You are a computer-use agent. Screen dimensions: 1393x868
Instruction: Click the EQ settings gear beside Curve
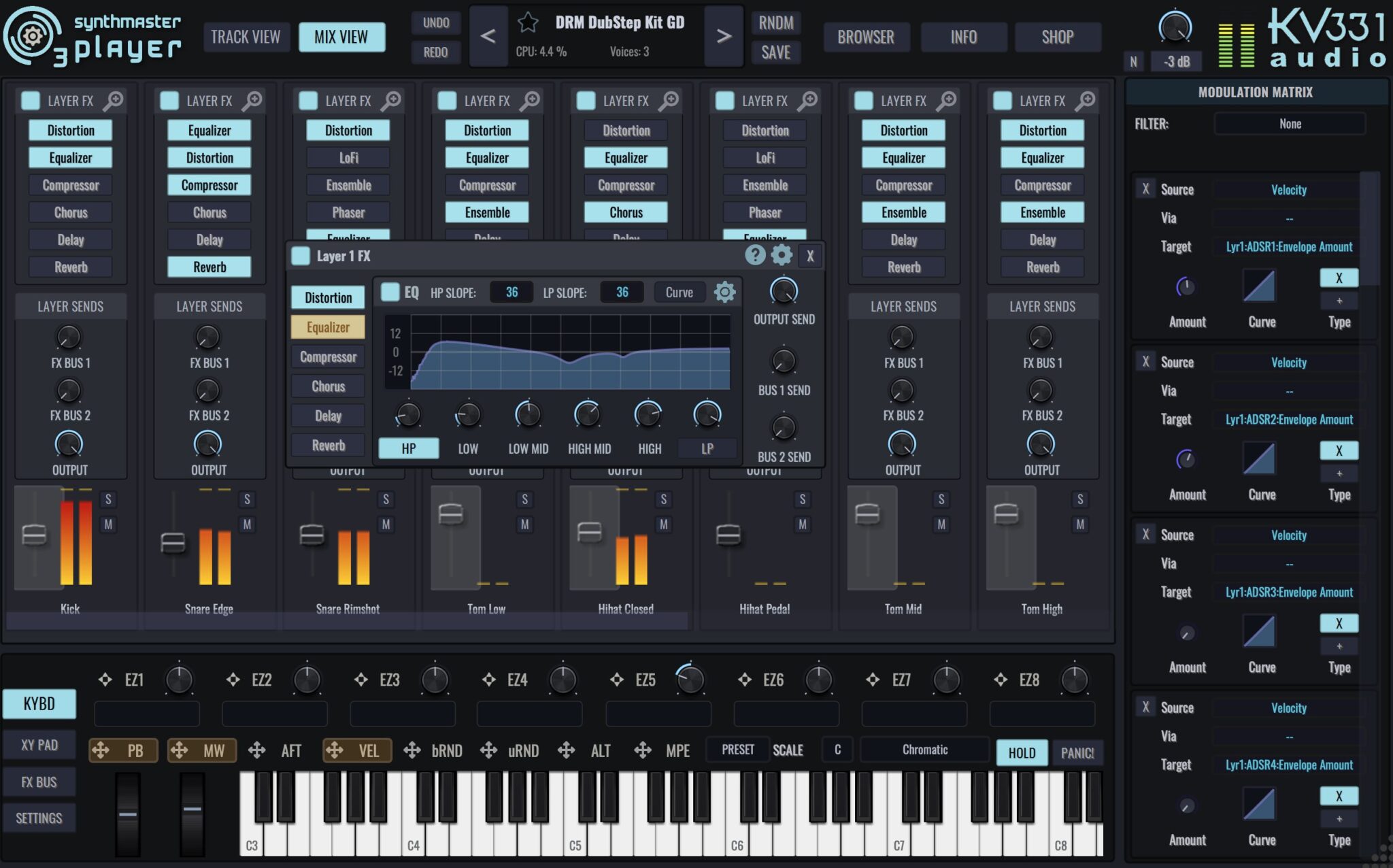725,291
